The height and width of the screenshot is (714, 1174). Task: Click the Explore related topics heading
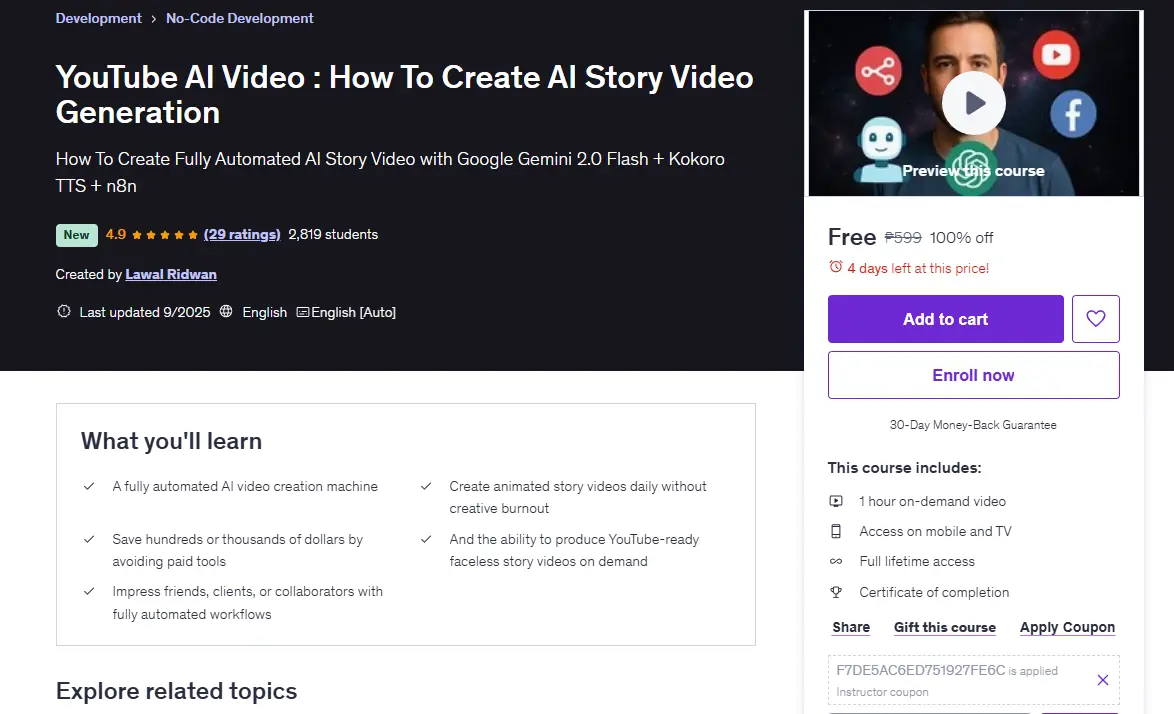click(177, 691)
